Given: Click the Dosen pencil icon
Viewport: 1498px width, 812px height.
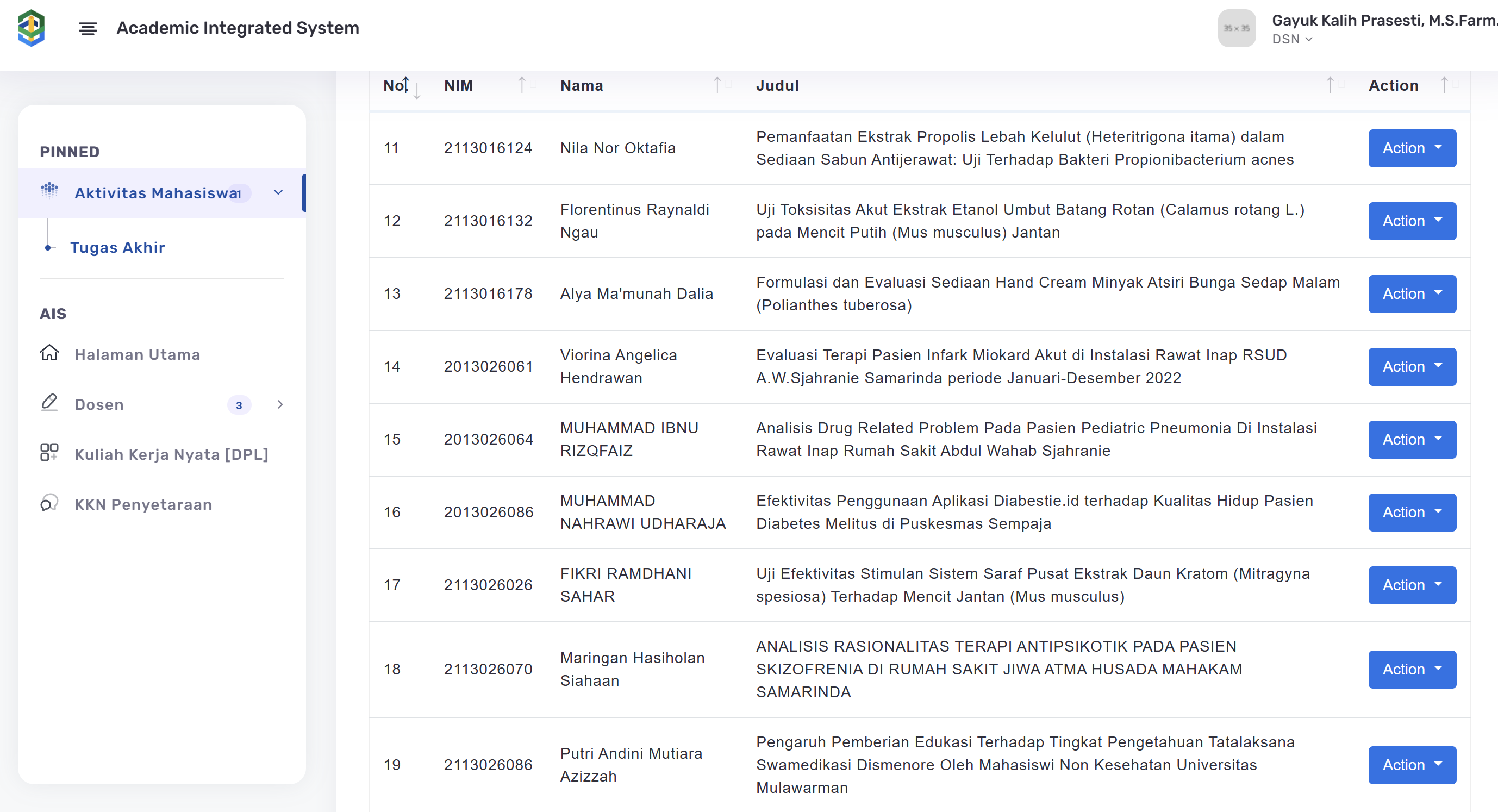Looking at the screenshot, I should [x=49, y=403].
